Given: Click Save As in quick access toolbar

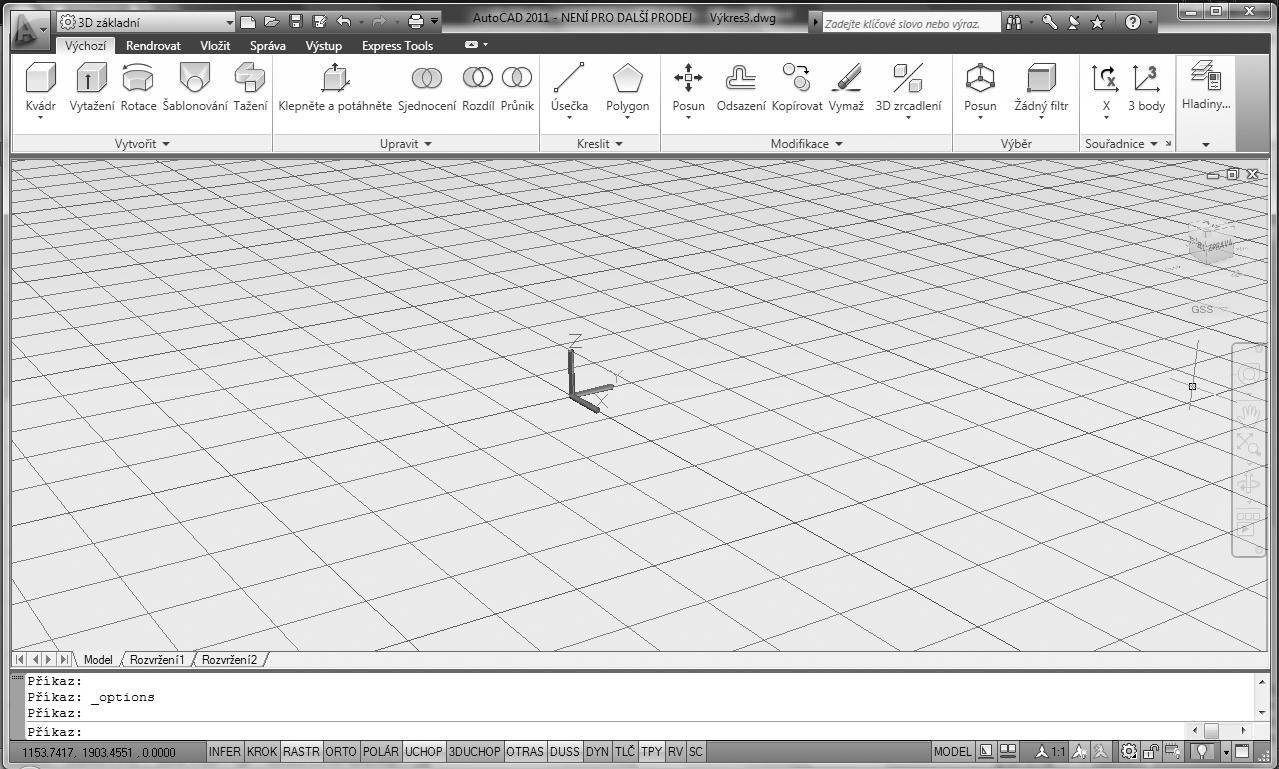Looking at the screenshot, I should pyautogui.click(x=319, y=21).
